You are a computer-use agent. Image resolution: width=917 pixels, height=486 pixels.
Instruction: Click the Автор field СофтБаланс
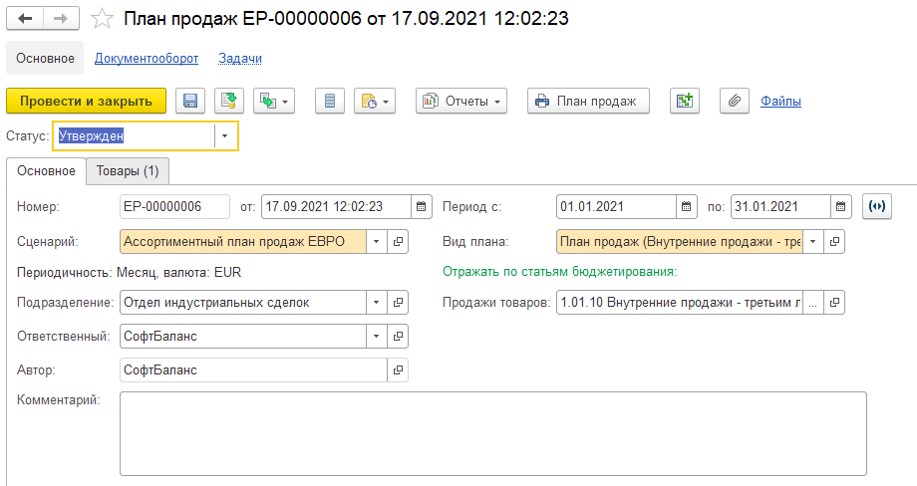pos(253,370)
